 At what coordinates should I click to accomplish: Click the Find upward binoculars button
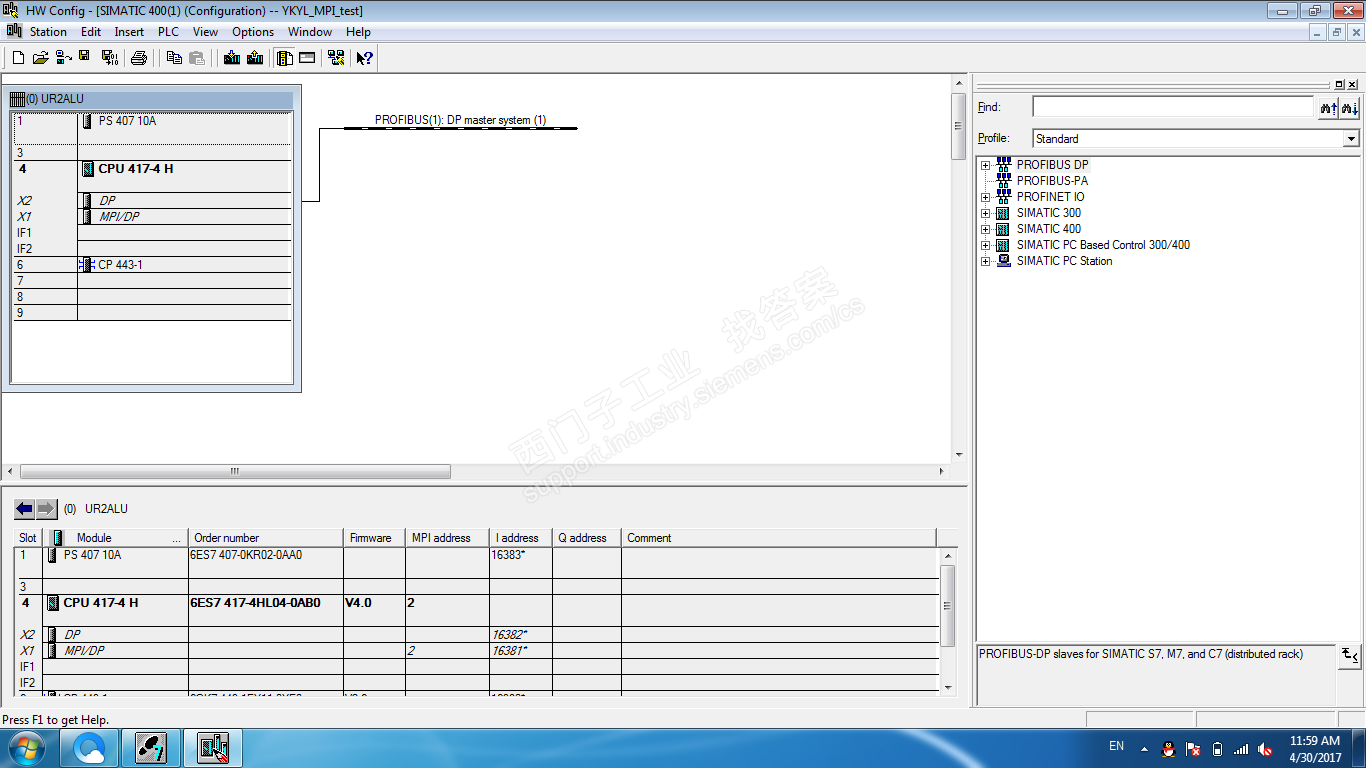[1328, 107]
